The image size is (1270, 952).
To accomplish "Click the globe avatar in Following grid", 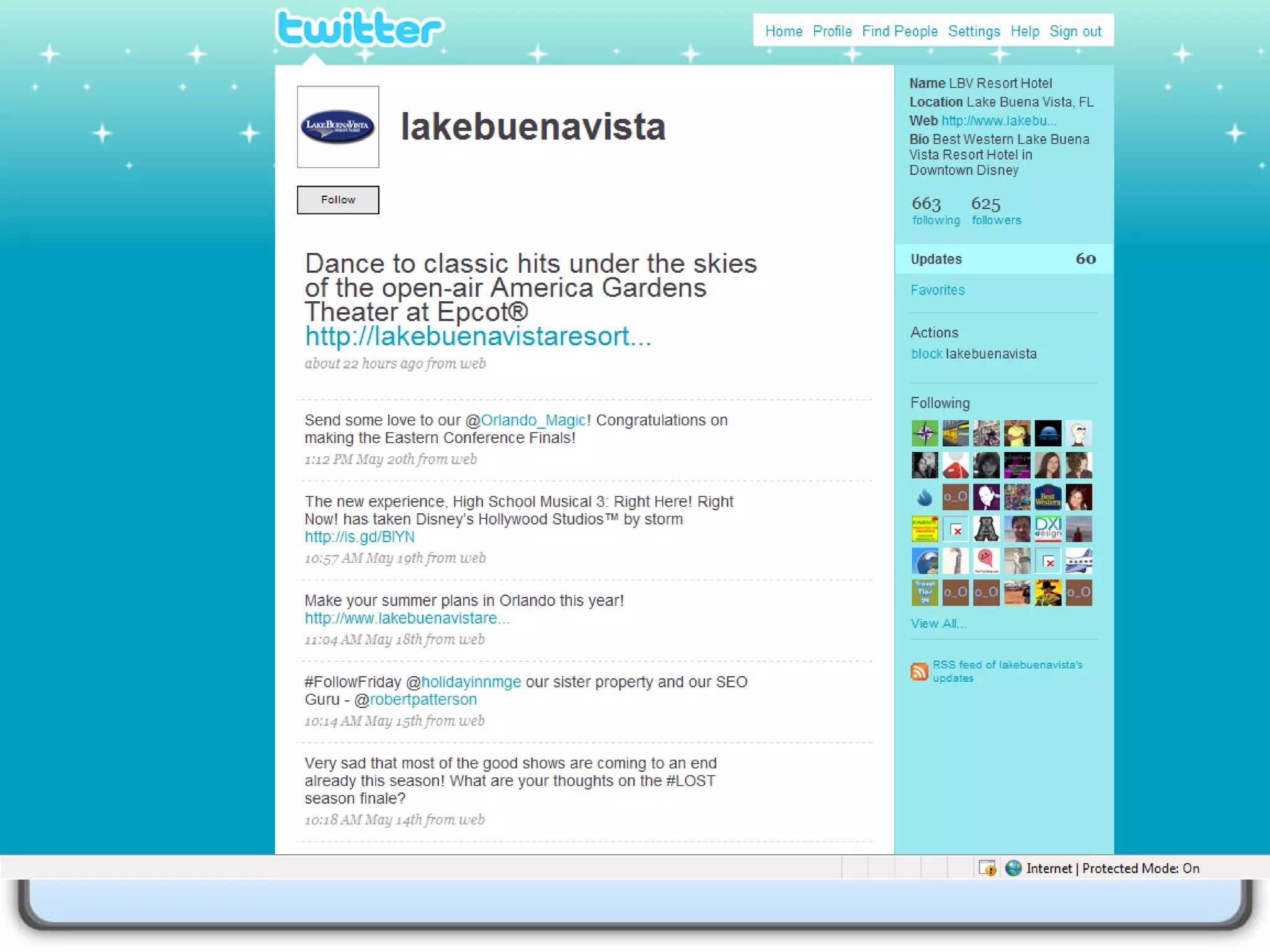I will 924,561.
